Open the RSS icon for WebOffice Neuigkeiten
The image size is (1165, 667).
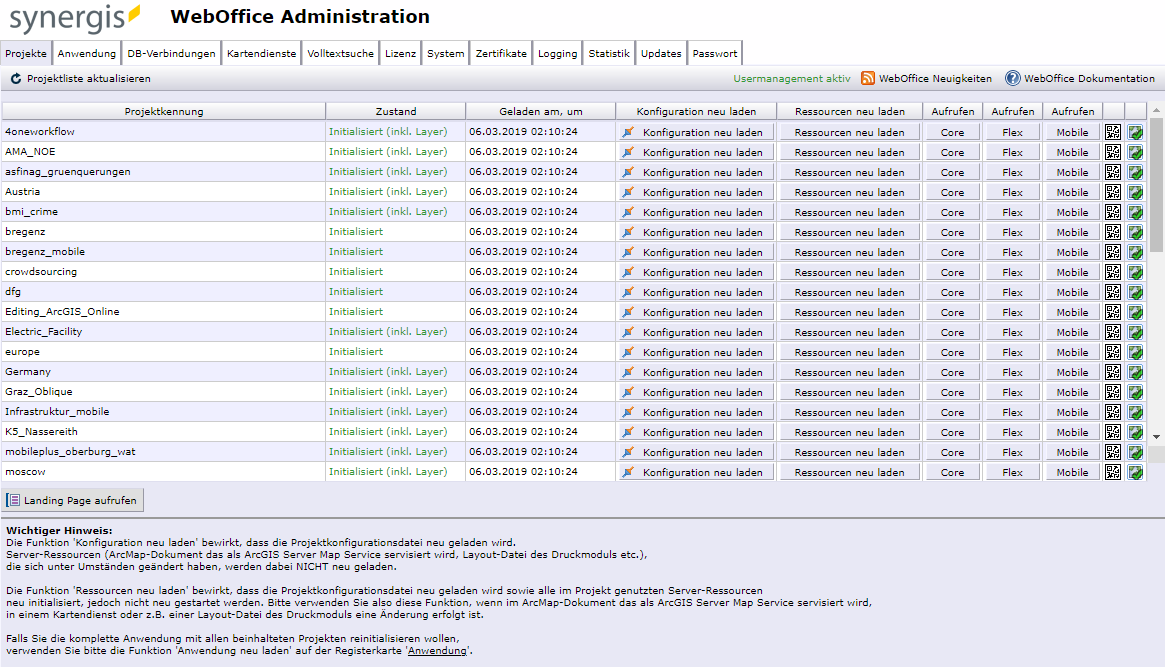coord(868,78)
